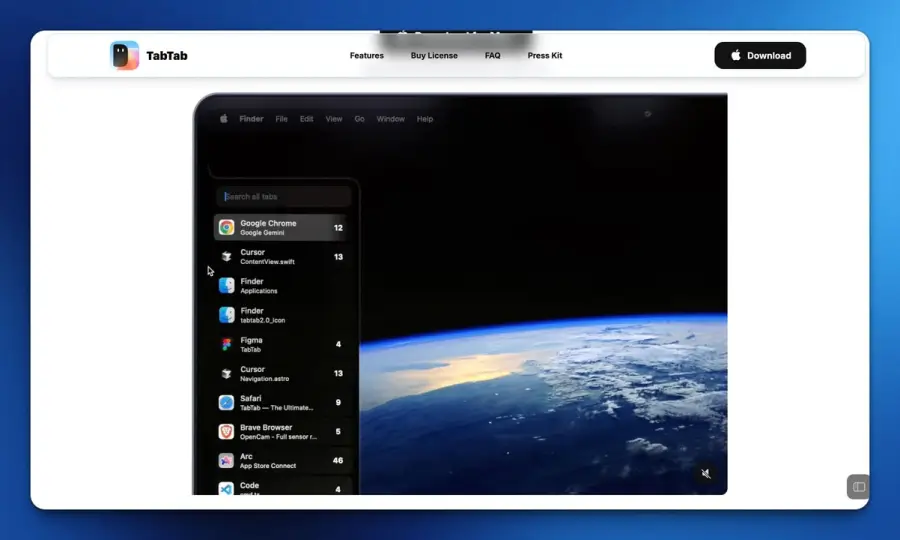Click tab count 12 for Chrome
This screenshot has height=540, width=900.
(x=338, y=228)
